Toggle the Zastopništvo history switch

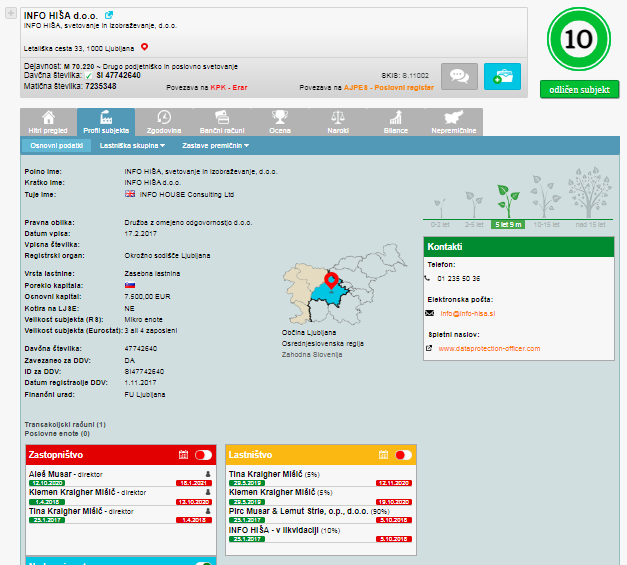[204, 455]
